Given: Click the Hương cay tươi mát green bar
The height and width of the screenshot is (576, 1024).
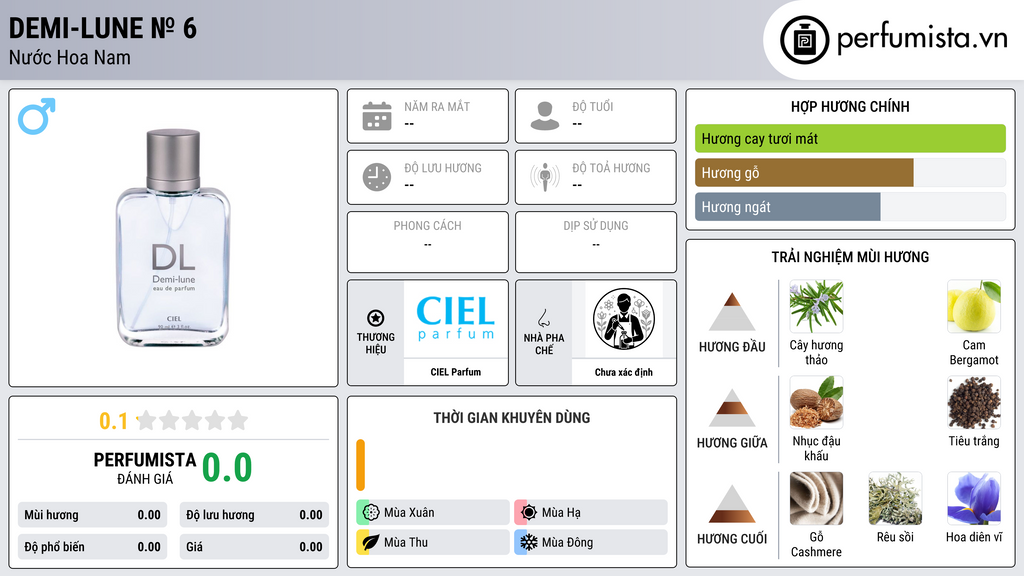Looking at the screenshot, I should tap(850, 138).
